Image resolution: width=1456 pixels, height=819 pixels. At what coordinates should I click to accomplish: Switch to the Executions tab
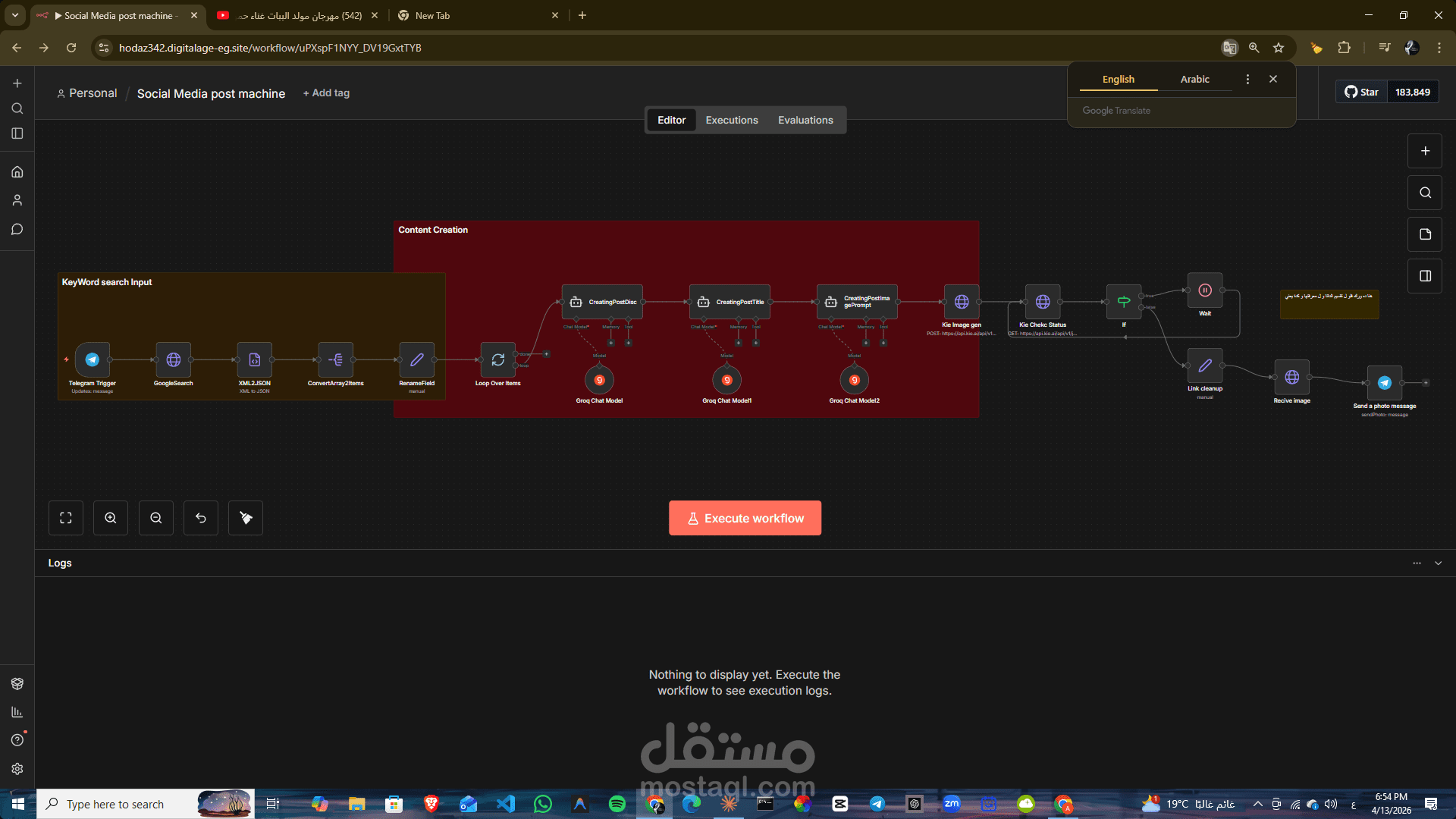coord(731,121)
